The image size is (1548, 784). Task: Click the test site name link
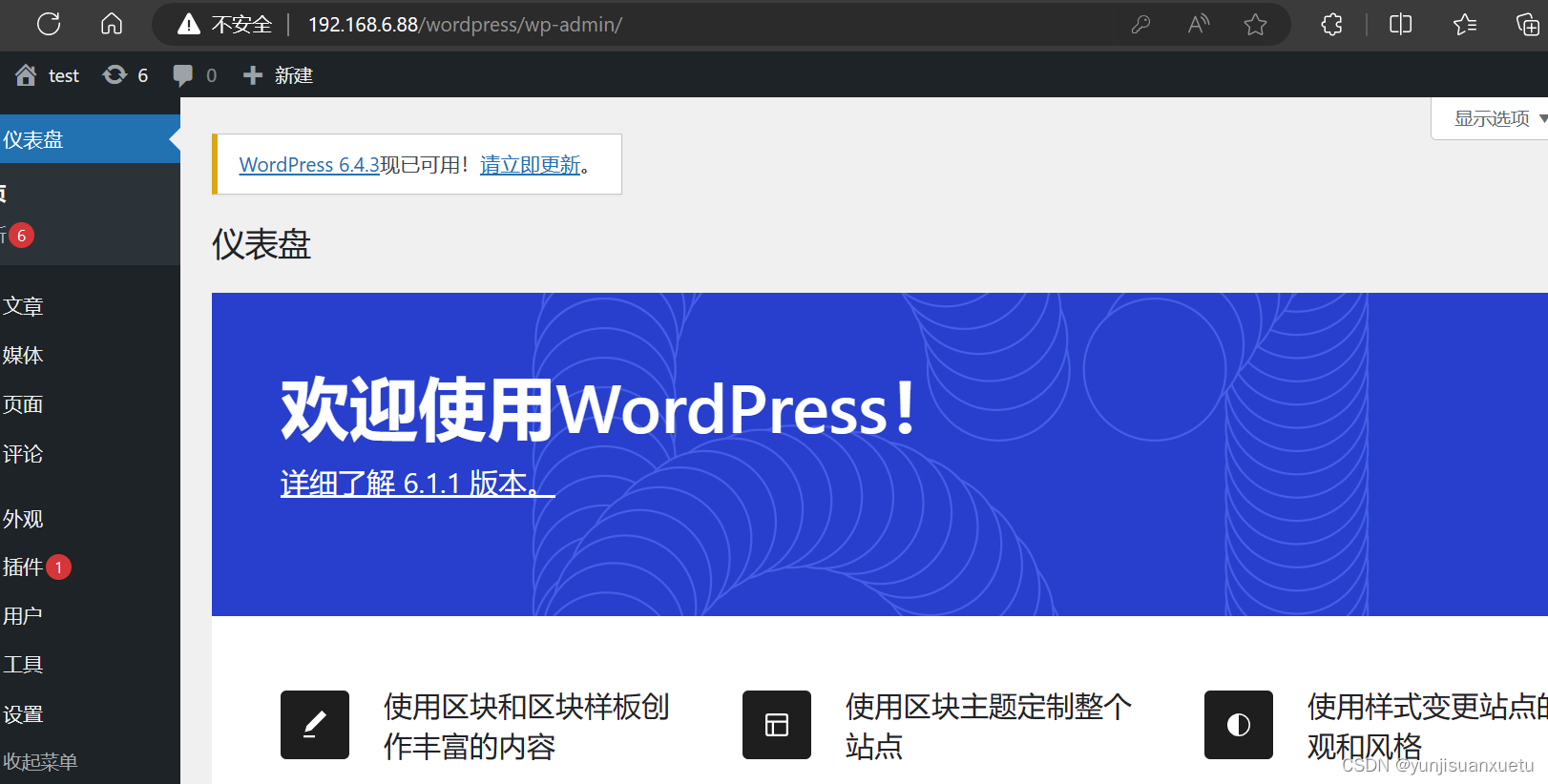coord(64,75)
